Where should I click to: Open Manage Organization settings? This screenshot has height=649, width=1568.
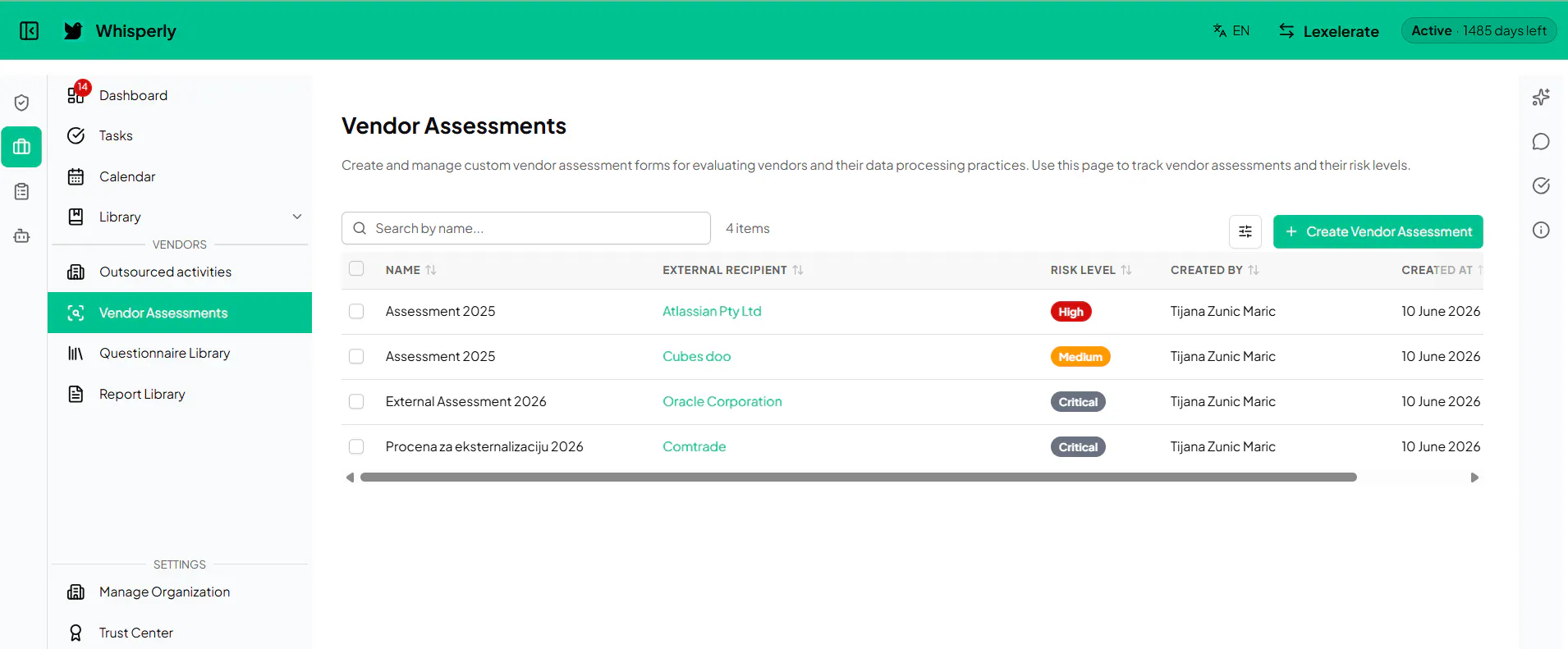180,592
